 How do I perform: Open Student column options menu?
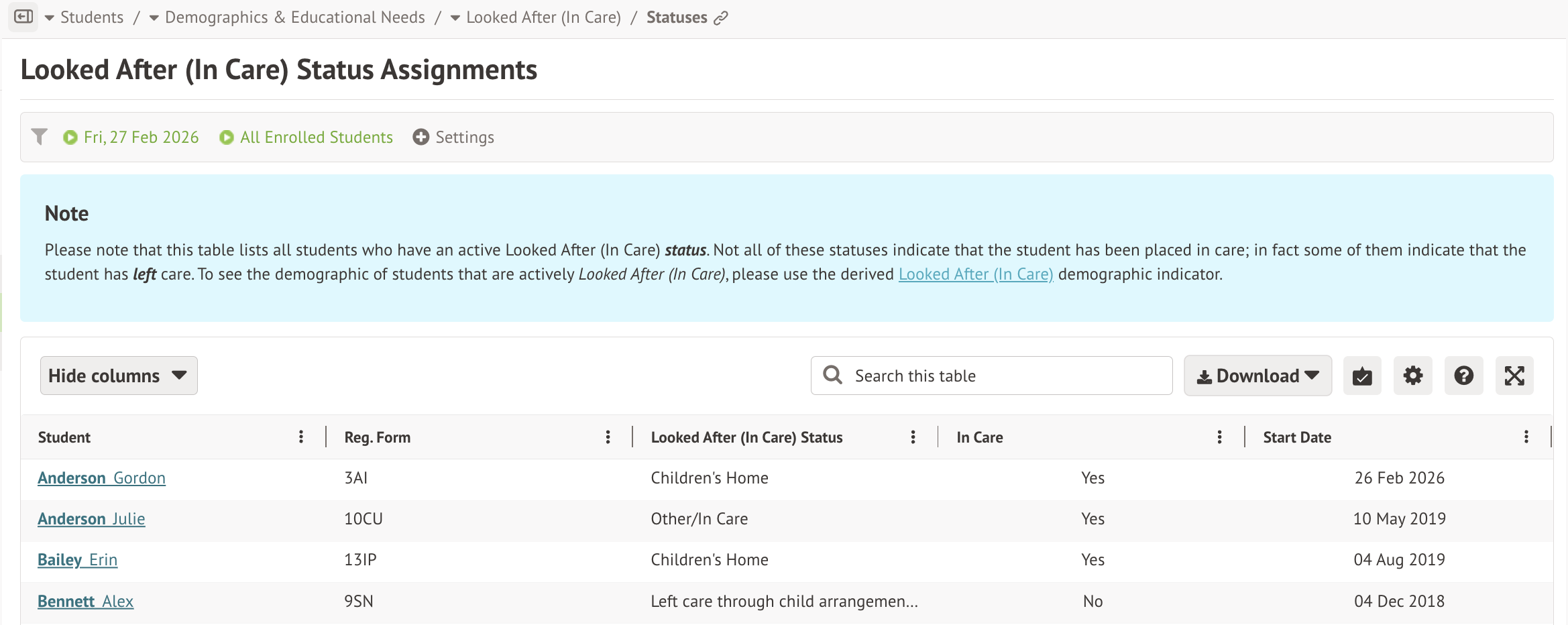point(301,437)
